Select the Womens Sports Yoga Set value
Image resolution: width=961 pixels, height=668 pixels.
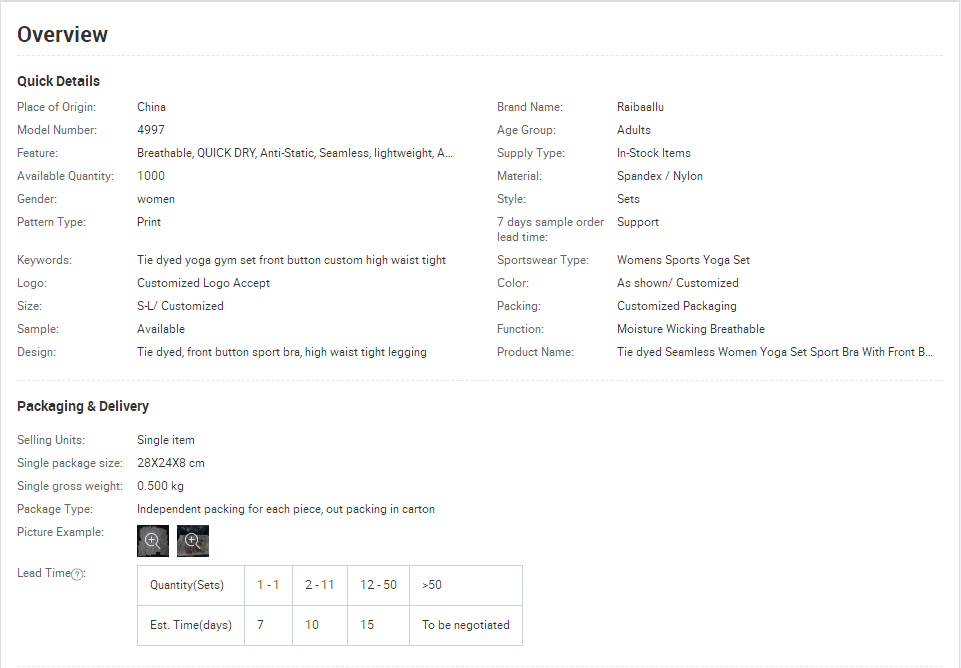coord(683,260)
